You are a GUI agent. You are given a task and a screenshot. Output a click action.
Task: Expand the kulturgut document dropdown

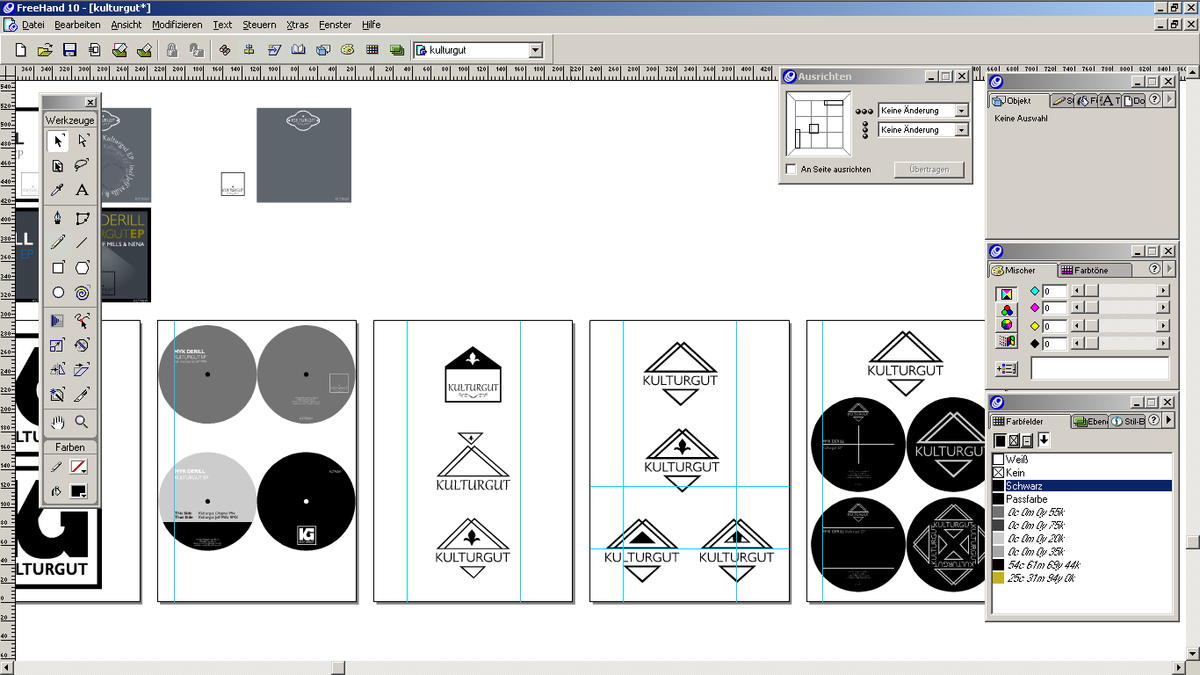point(535,50)
